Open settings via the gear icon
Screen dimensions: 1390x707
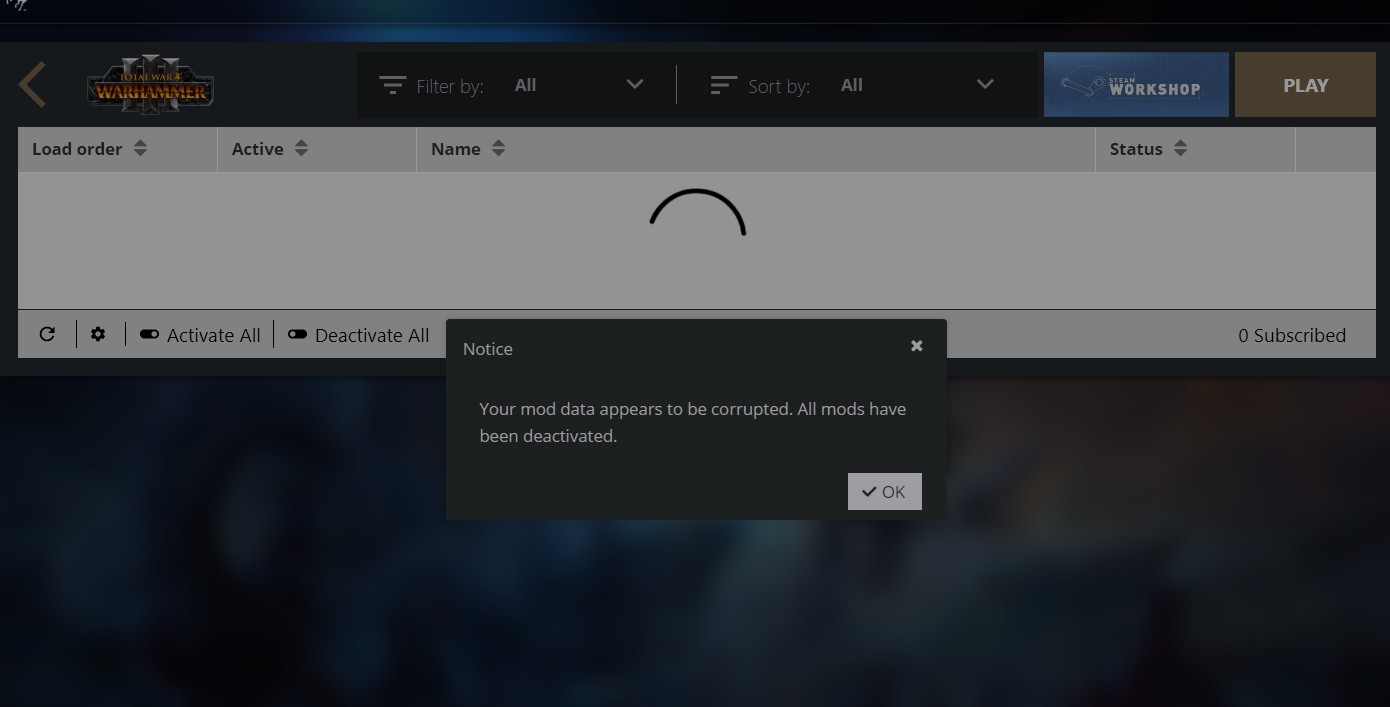coord(98,335)
